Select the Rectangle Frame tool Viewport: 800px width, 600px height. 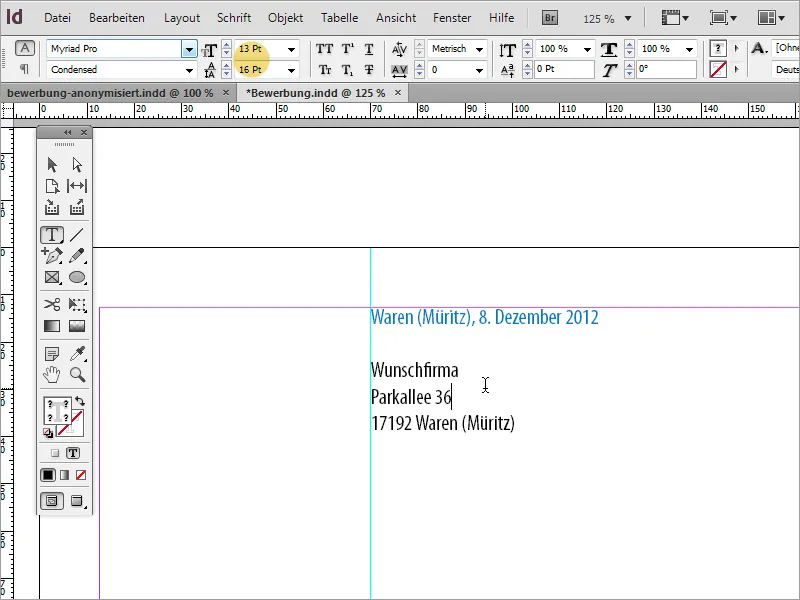52,277
